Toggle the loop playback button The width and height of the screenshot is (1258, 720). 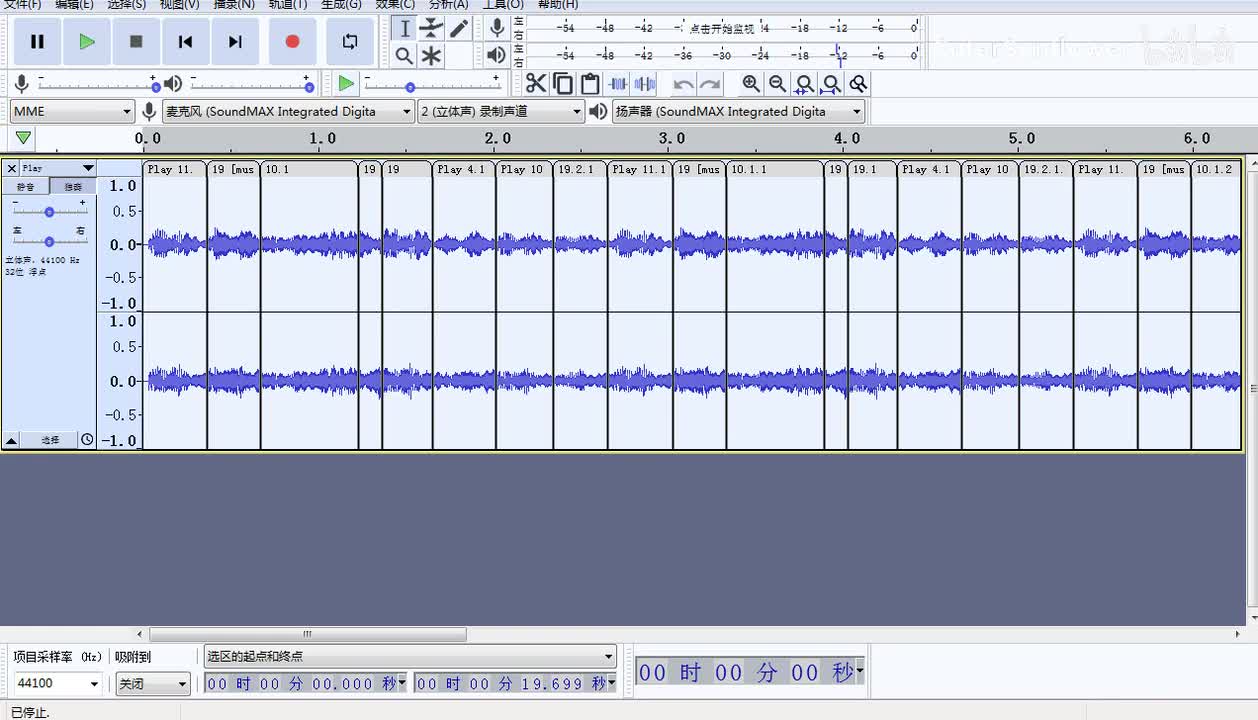point(349,42)
